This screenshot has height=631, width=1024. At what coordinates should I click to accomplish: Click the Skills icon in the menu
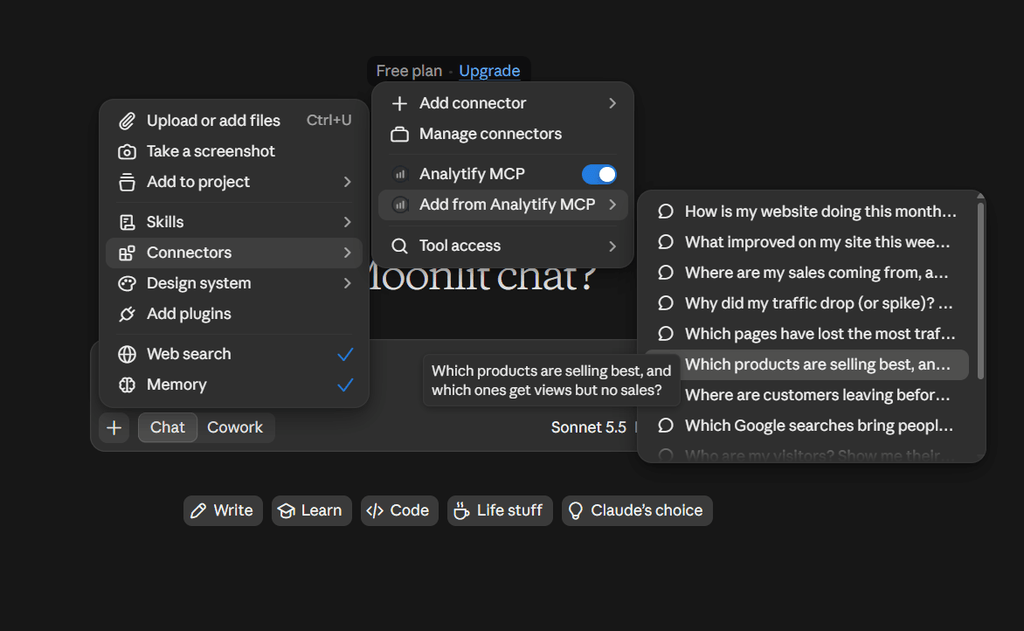pos(127,222)
